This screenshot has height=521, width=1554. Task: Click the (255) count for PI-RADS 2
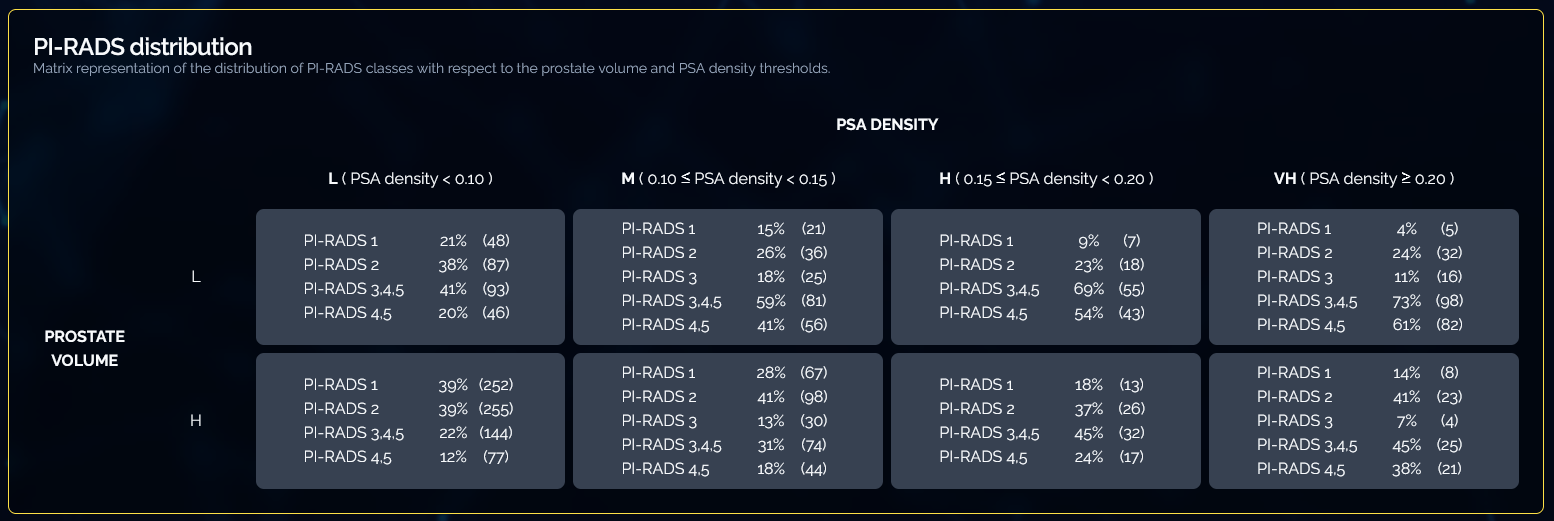[x=496, y=409]
